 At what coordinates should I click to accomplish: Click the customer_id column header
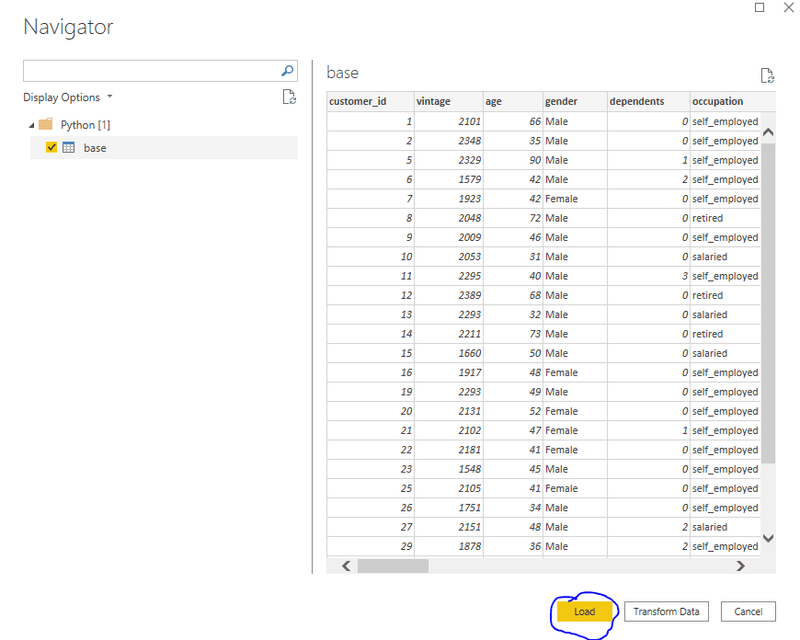[x=370, y=101]
